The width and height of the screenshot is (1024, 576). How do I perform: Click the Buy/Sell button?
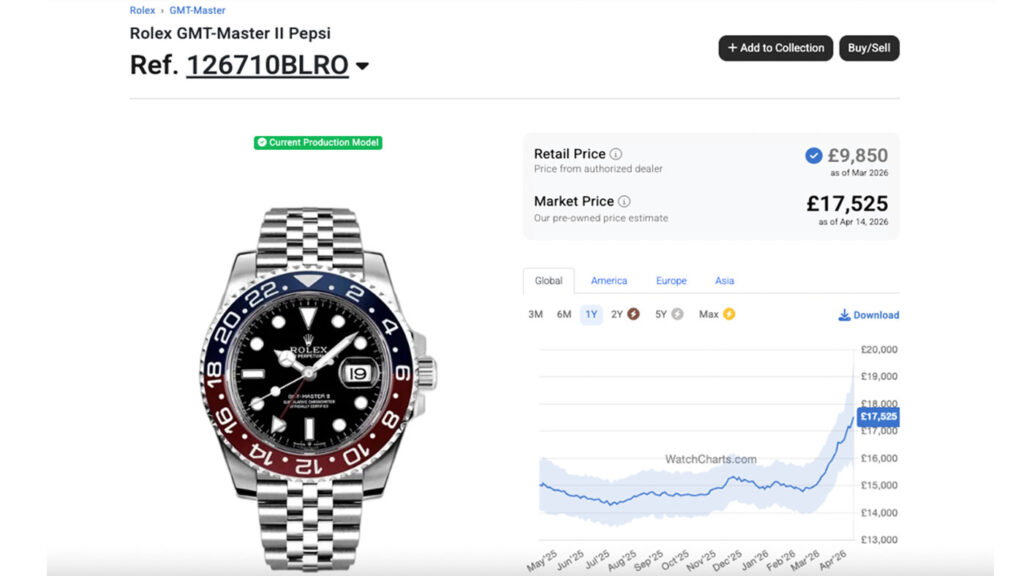click(868, 48)
